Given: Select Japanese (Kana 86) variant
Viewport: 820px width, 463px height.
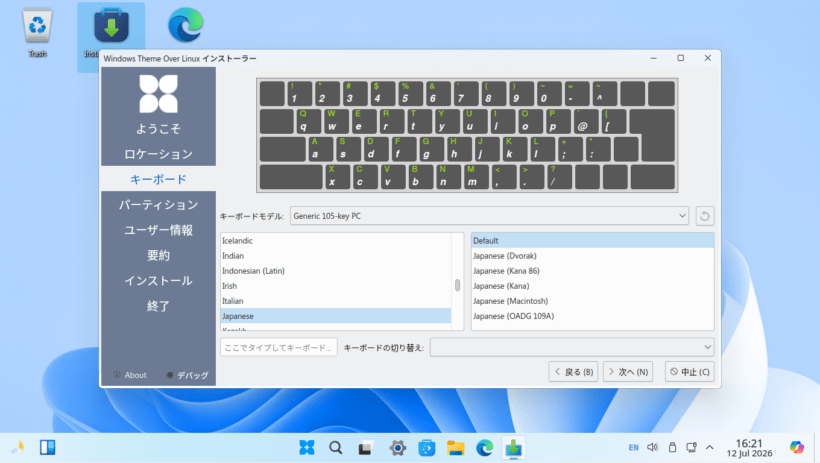Looking at the screenshot, I should pos(593,271).
